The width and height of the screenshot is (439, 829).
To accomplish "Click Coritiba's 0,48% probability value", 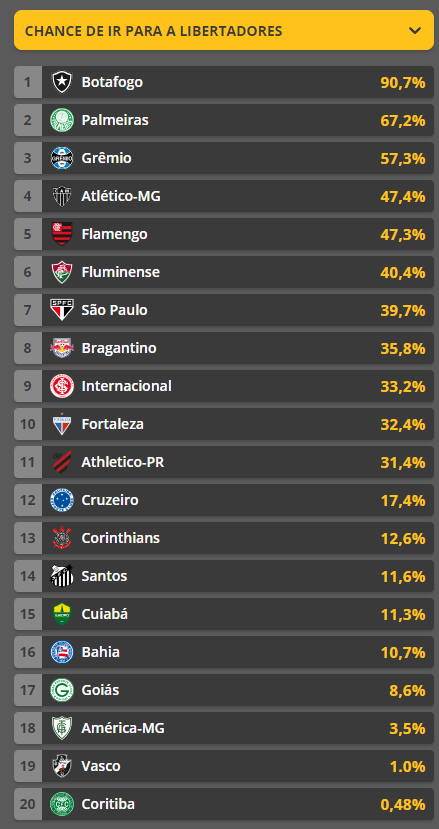I will coord(403,805).
